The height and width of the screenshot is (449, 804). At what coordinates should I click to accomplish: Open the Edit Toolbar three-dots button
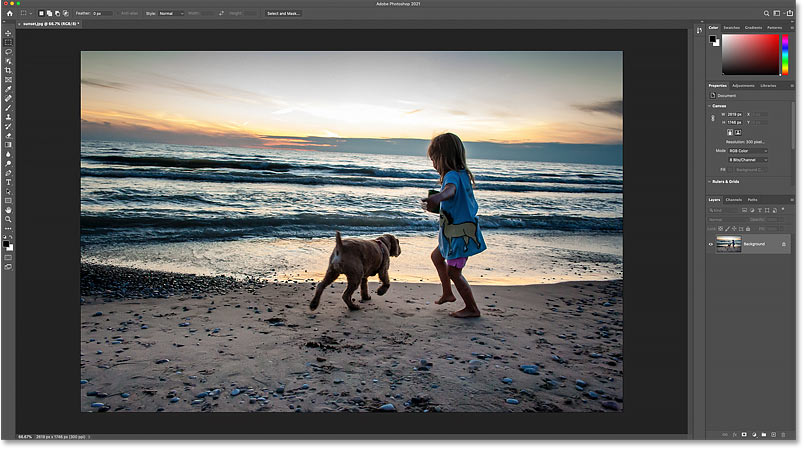(8, 229)
